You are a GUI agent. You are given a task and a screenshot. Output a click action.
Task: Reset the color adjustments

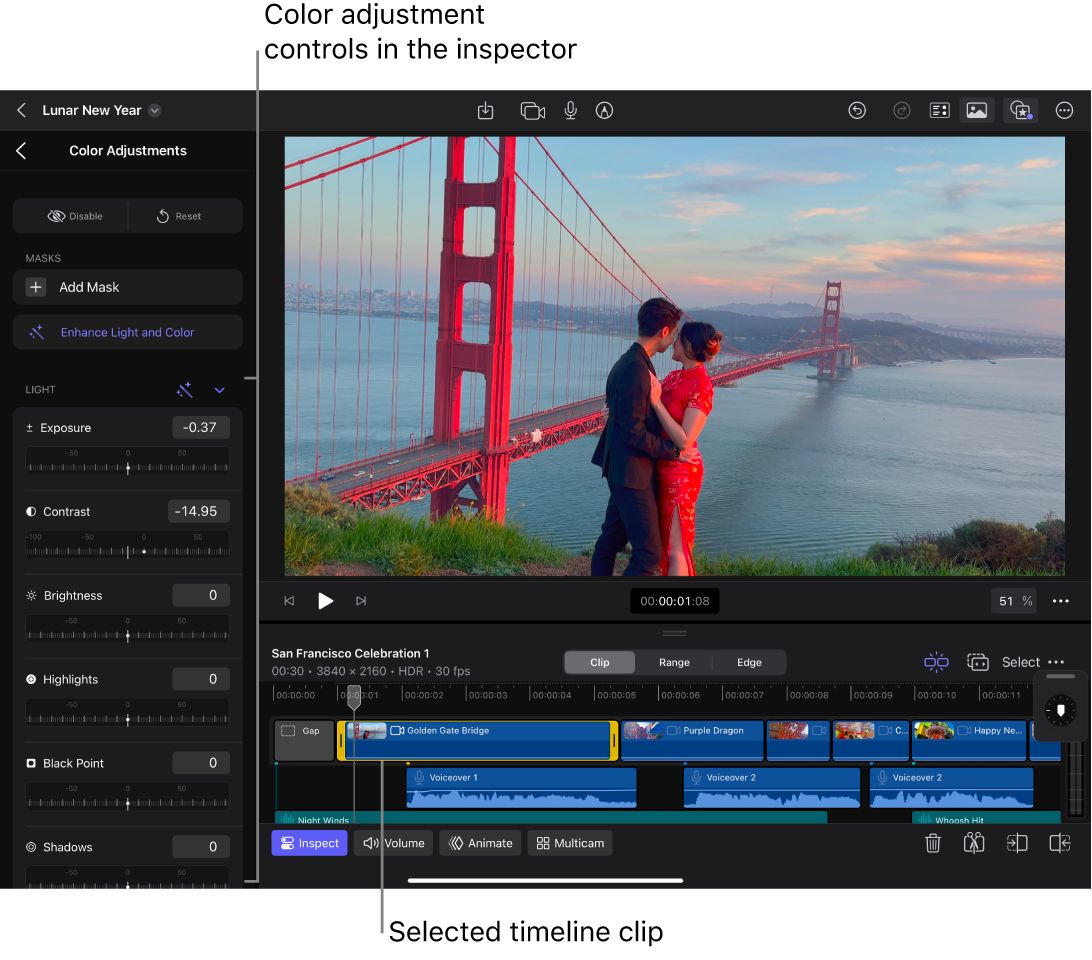pos(185,215)
